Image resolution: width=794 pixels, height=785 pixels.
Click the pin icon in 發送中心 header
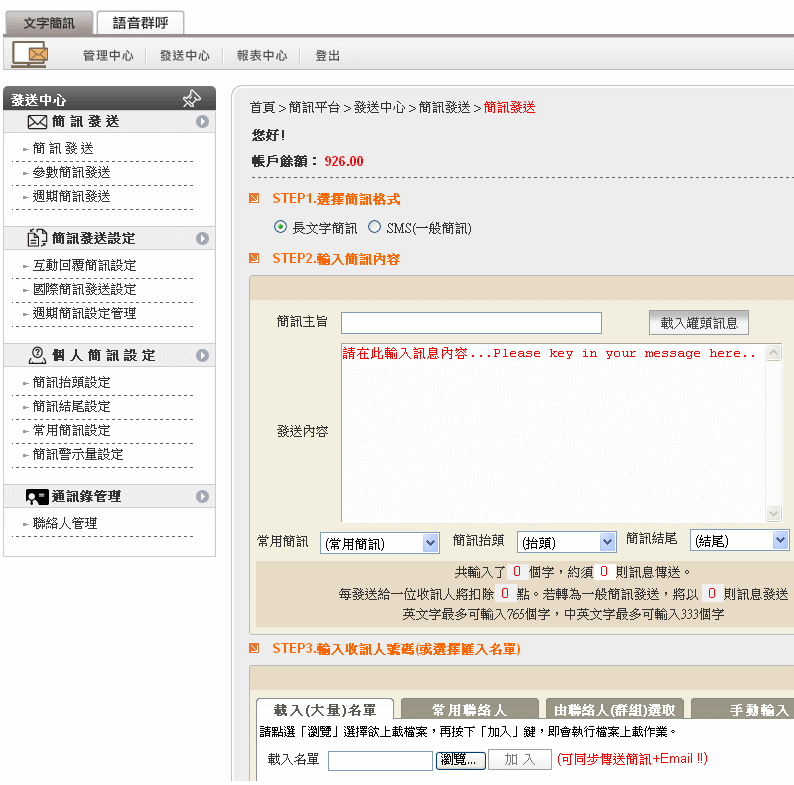click(192, 98)
